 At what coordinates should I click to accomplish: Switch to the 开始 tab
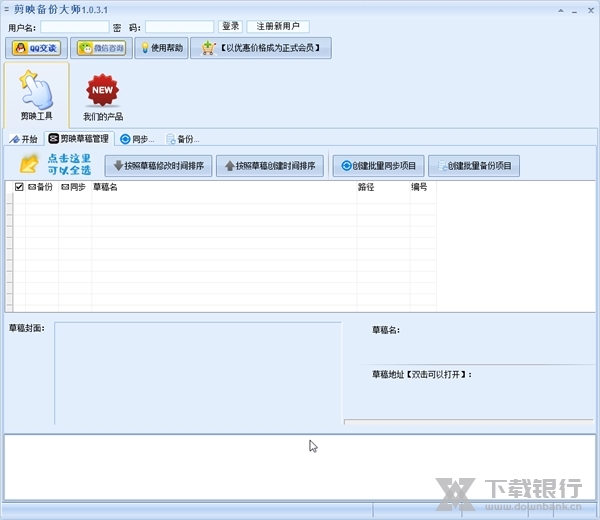24,139
